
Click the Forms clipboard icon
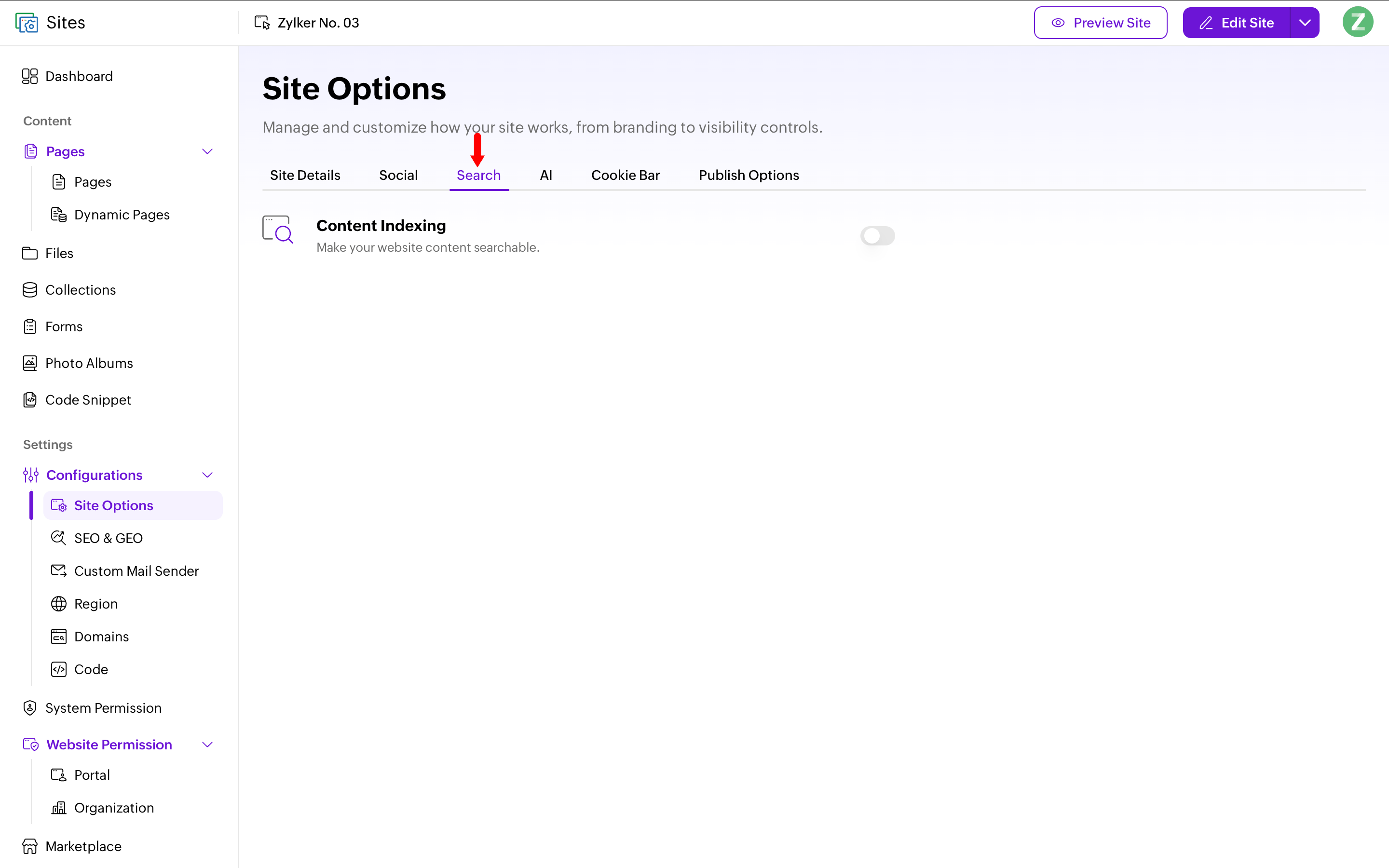(30, 326)
